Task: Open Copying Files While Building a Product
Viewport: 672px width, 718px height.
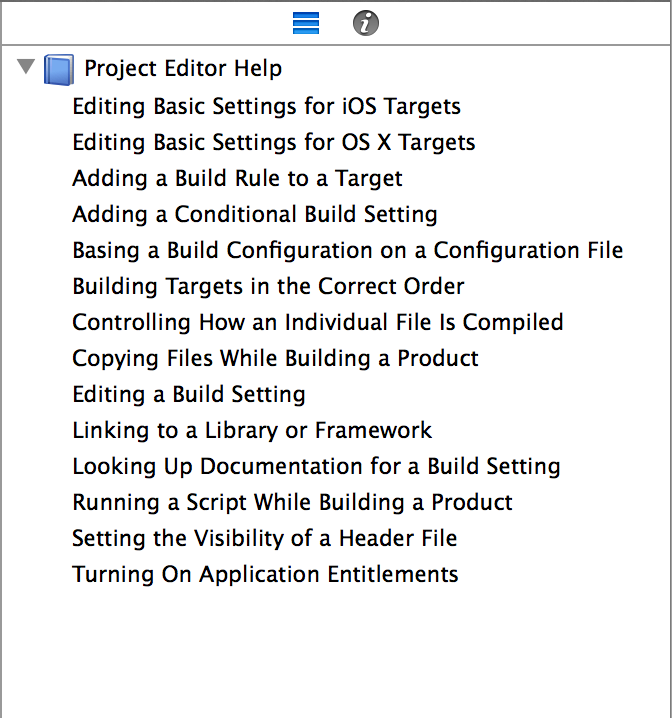Action: coord(275,358)
